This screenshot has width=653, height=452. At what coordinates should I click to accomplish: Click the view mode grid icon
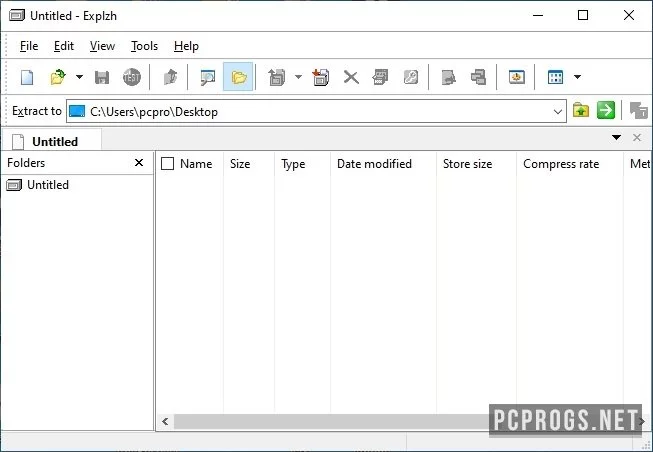(x=556, y=77)
